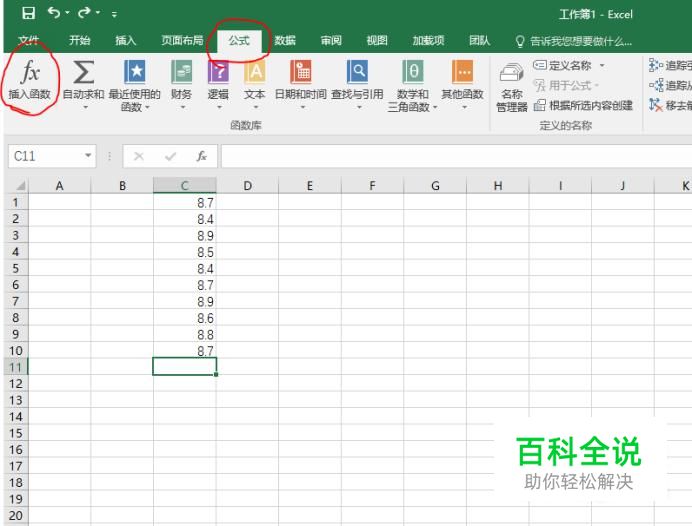Switch to the Add-ins (加载项) tab
This screenshot has width=692, height=526.
coord(428,41)
